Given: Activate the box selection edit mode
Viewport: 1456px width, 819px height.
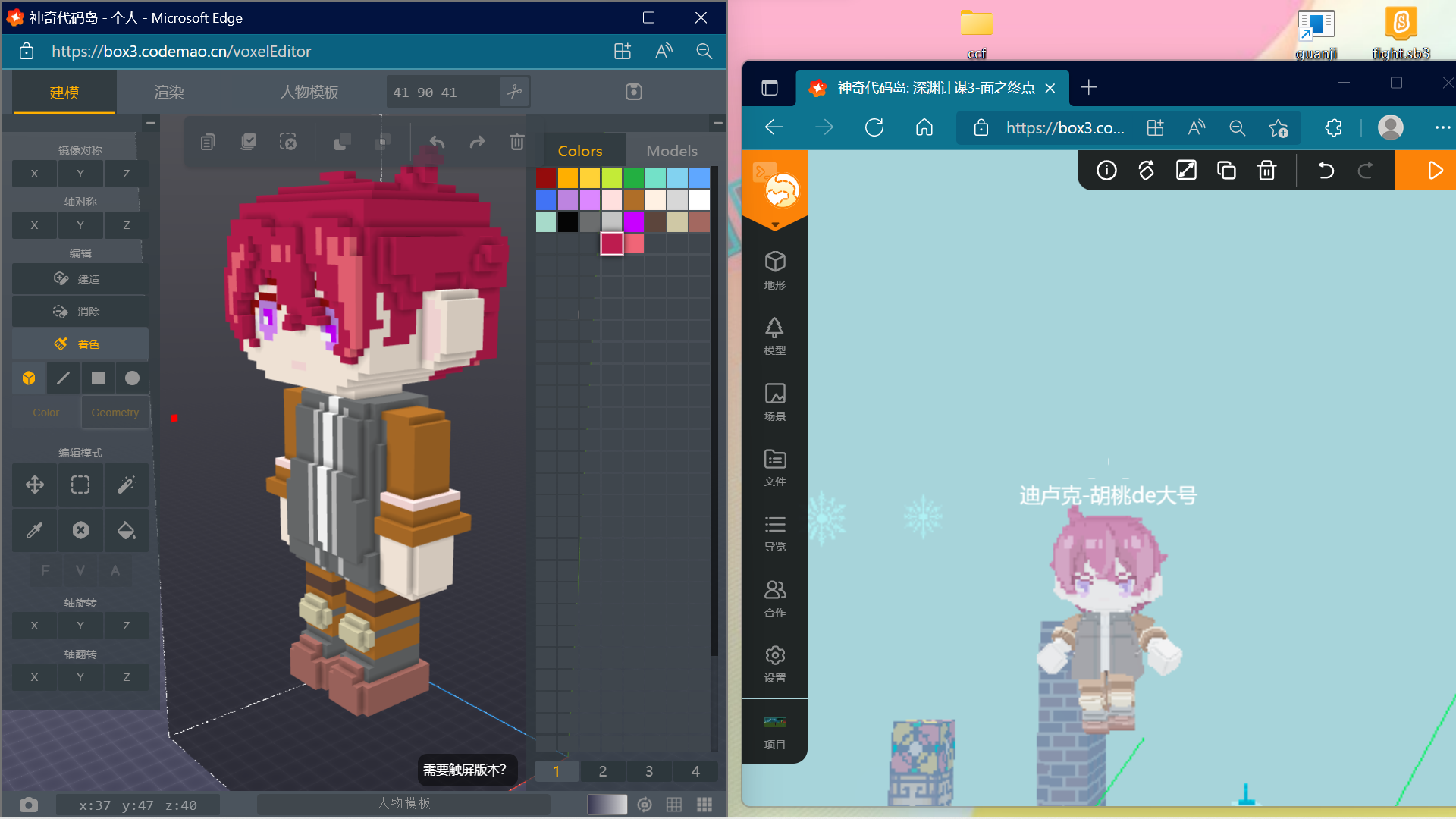Looking at the screenshot, I should pos(80,485).
